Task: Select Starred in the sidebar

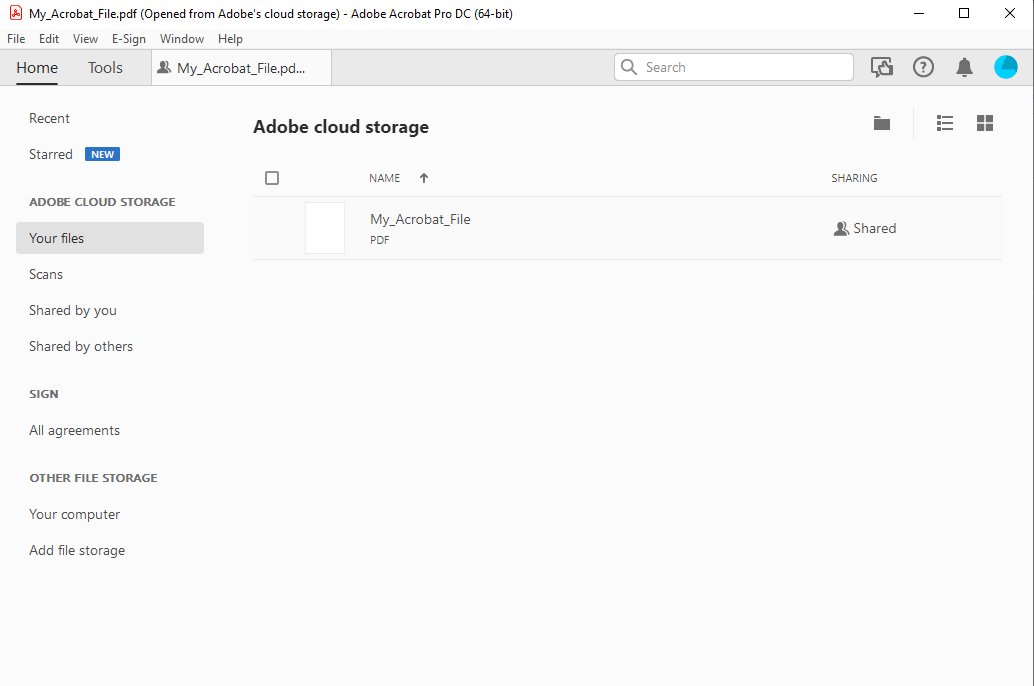Action: (x=51, y=154)
